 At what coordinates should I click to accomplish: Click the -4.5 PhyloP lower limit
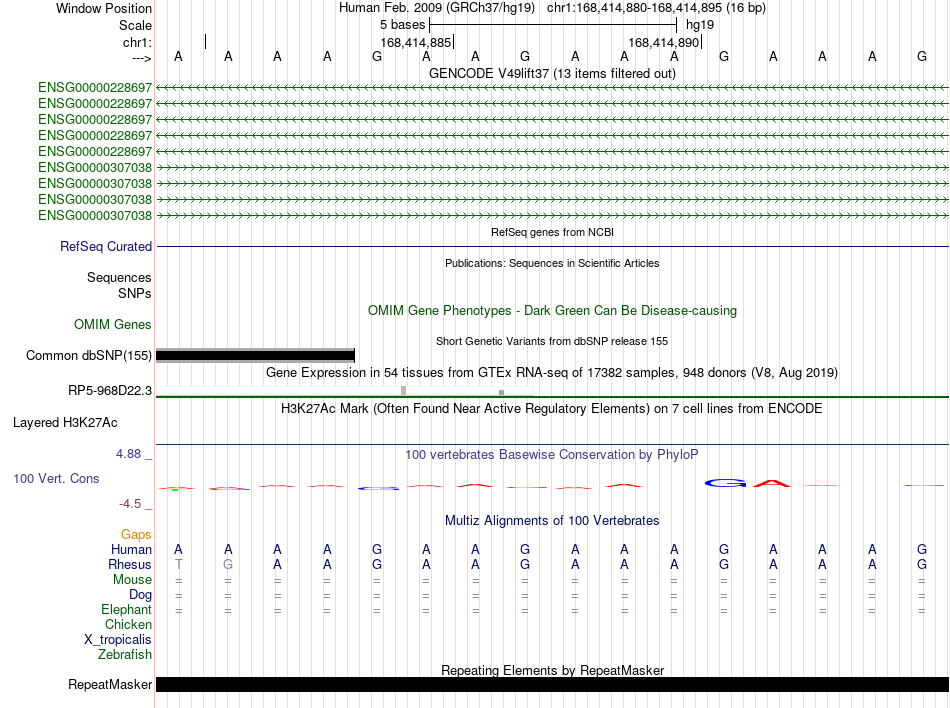point(130,504)
